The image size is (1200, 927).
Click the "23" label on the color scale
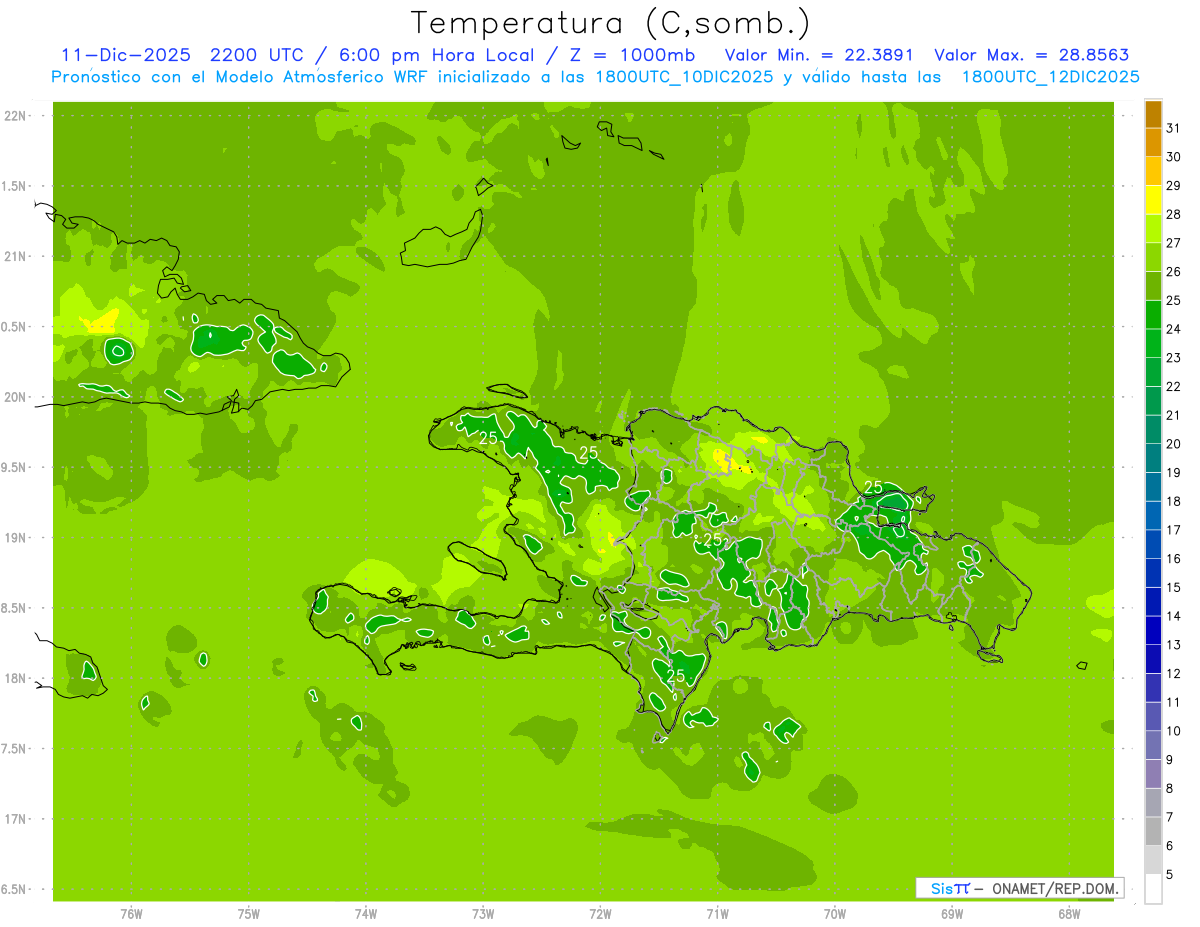[1174, 358]
